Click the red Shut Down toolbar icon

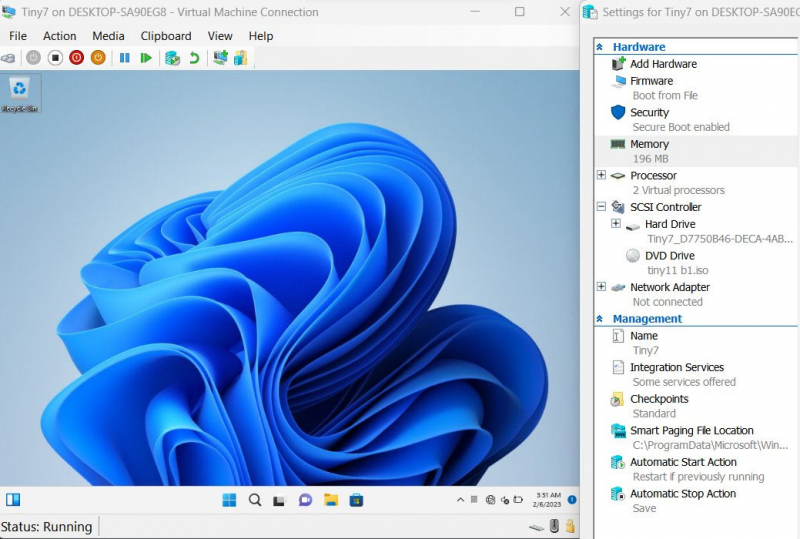tap(77, 58)
